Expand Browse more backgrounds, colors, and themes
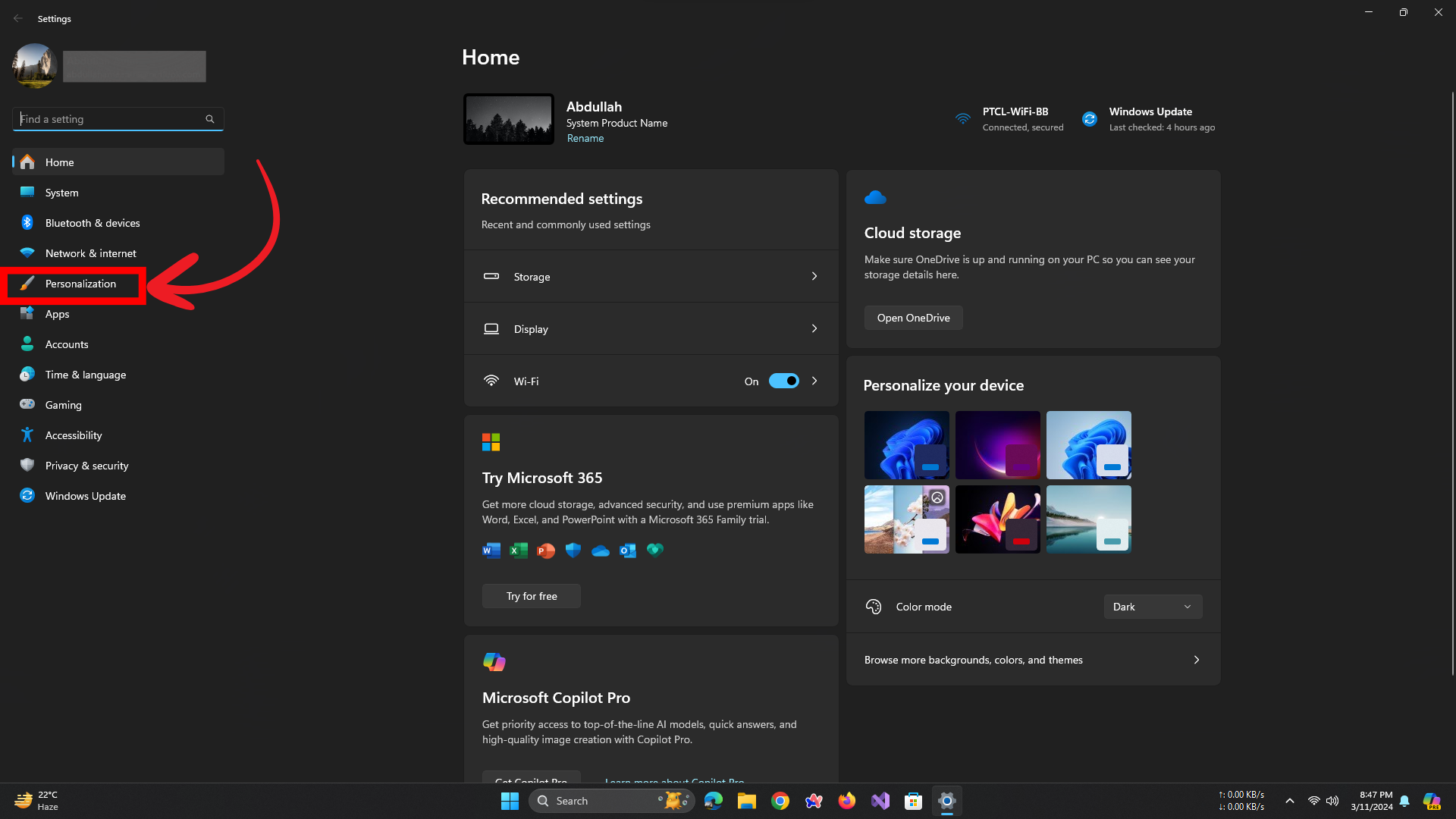1456x819 pixels. pos(1196,660)
